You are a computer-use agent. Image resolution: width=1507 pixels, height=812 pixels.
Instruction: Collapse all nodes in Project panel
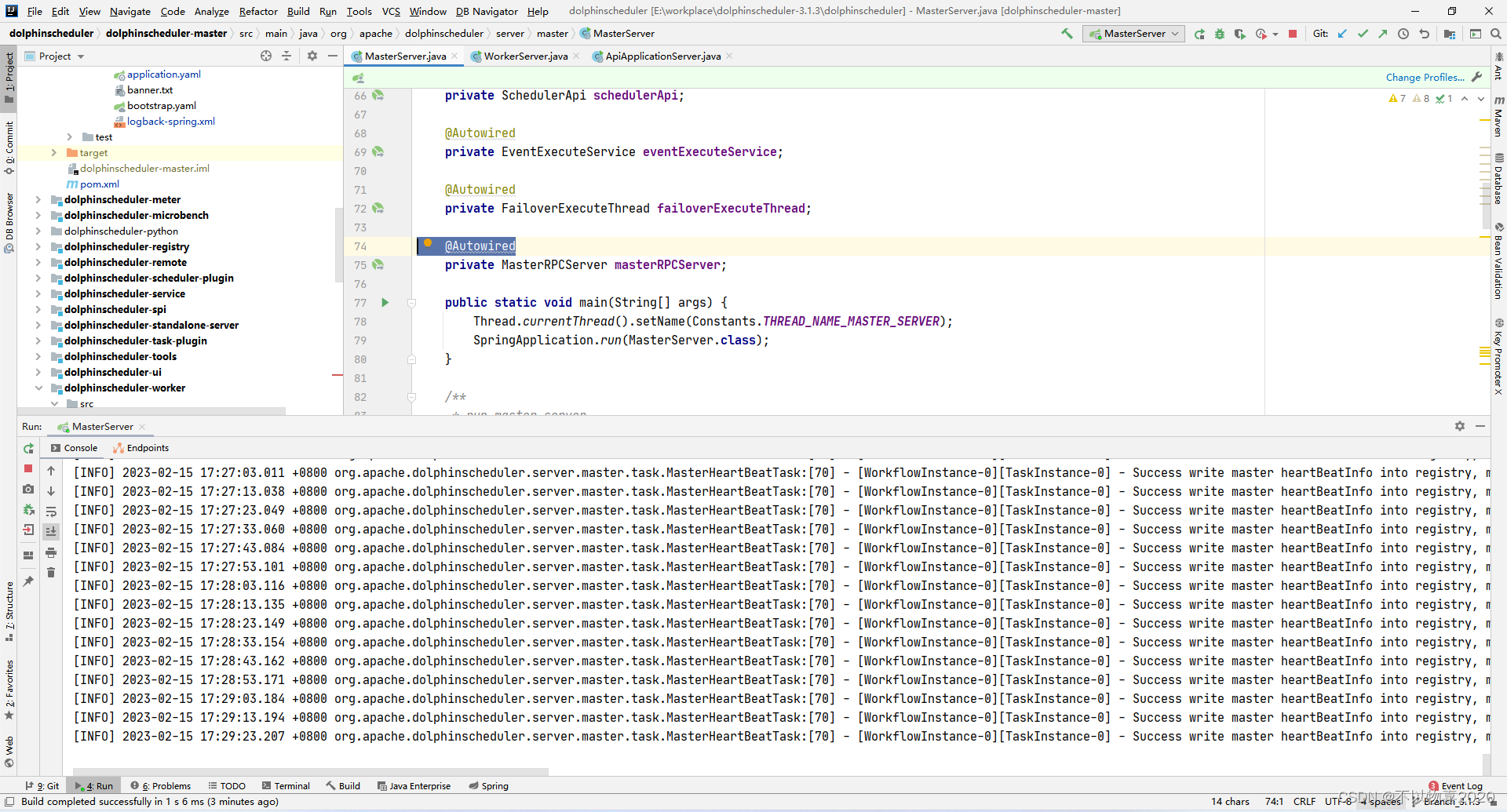(286, 56)
